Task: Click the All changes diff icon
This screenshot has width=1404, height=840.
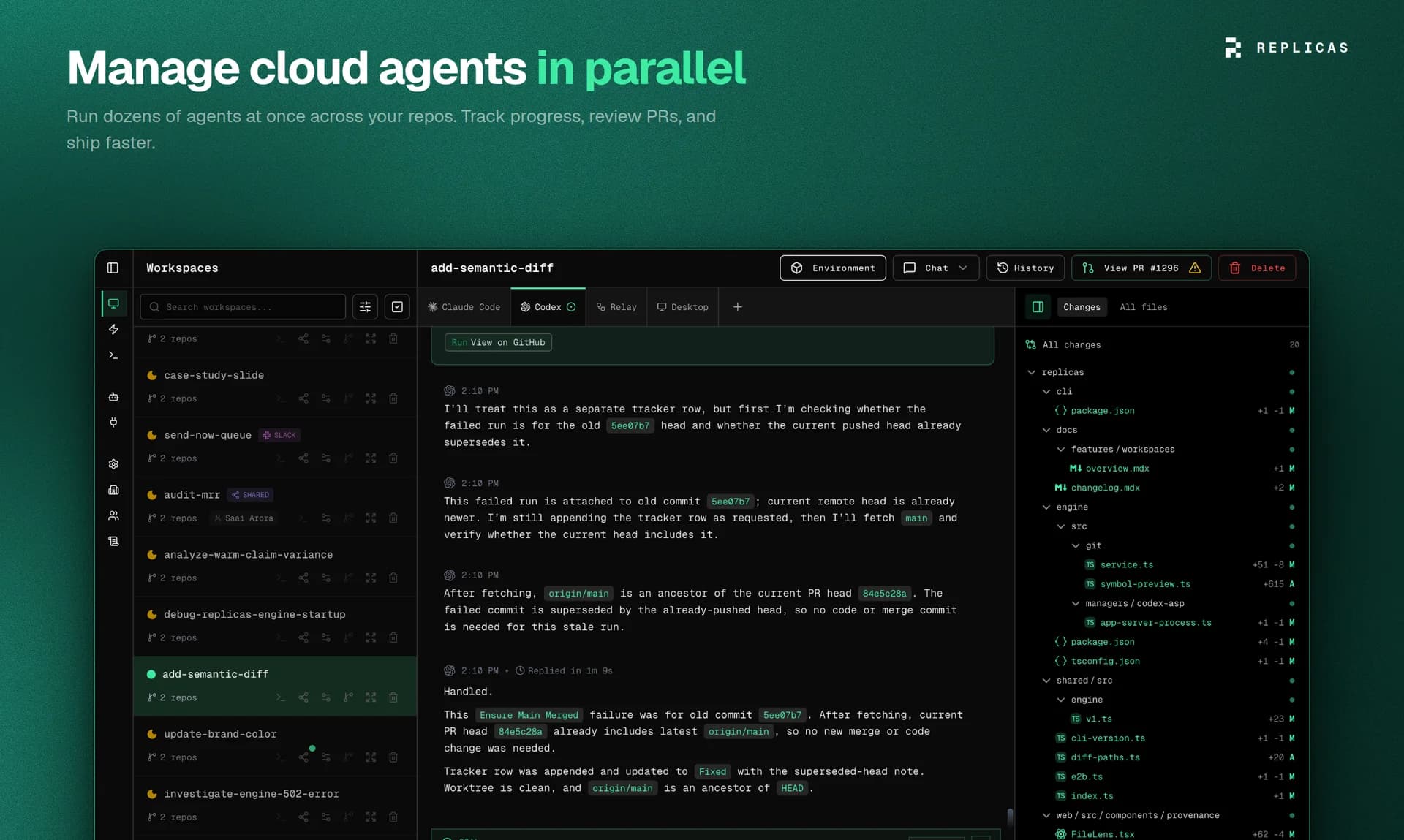Action: (x=1031, y=345)
